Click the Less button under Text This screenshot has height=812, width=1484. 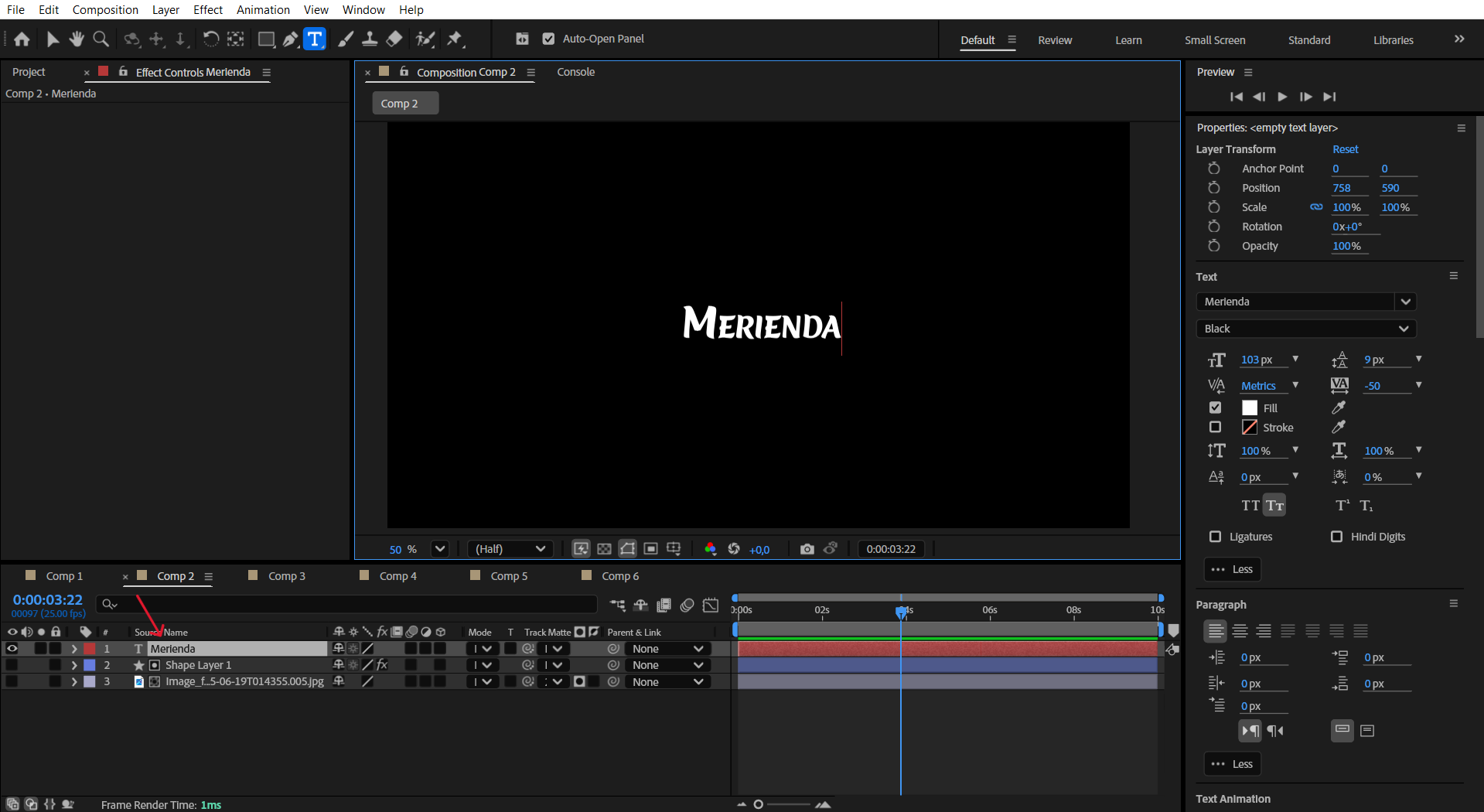(x=1232, y=569)
